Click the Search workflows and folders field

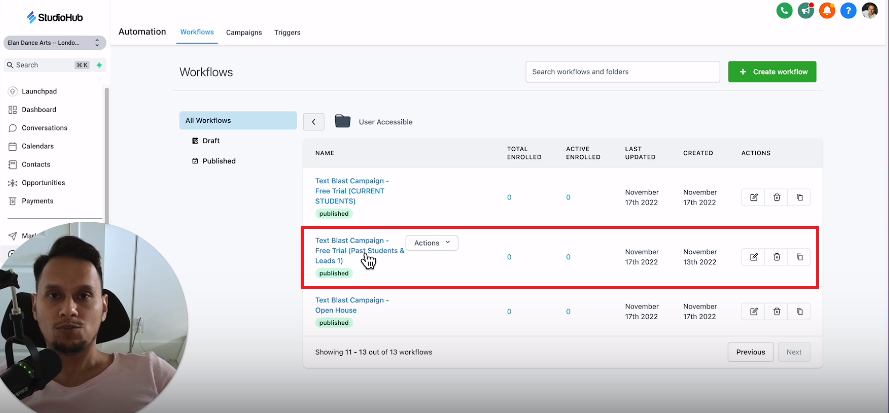[623, 72]
